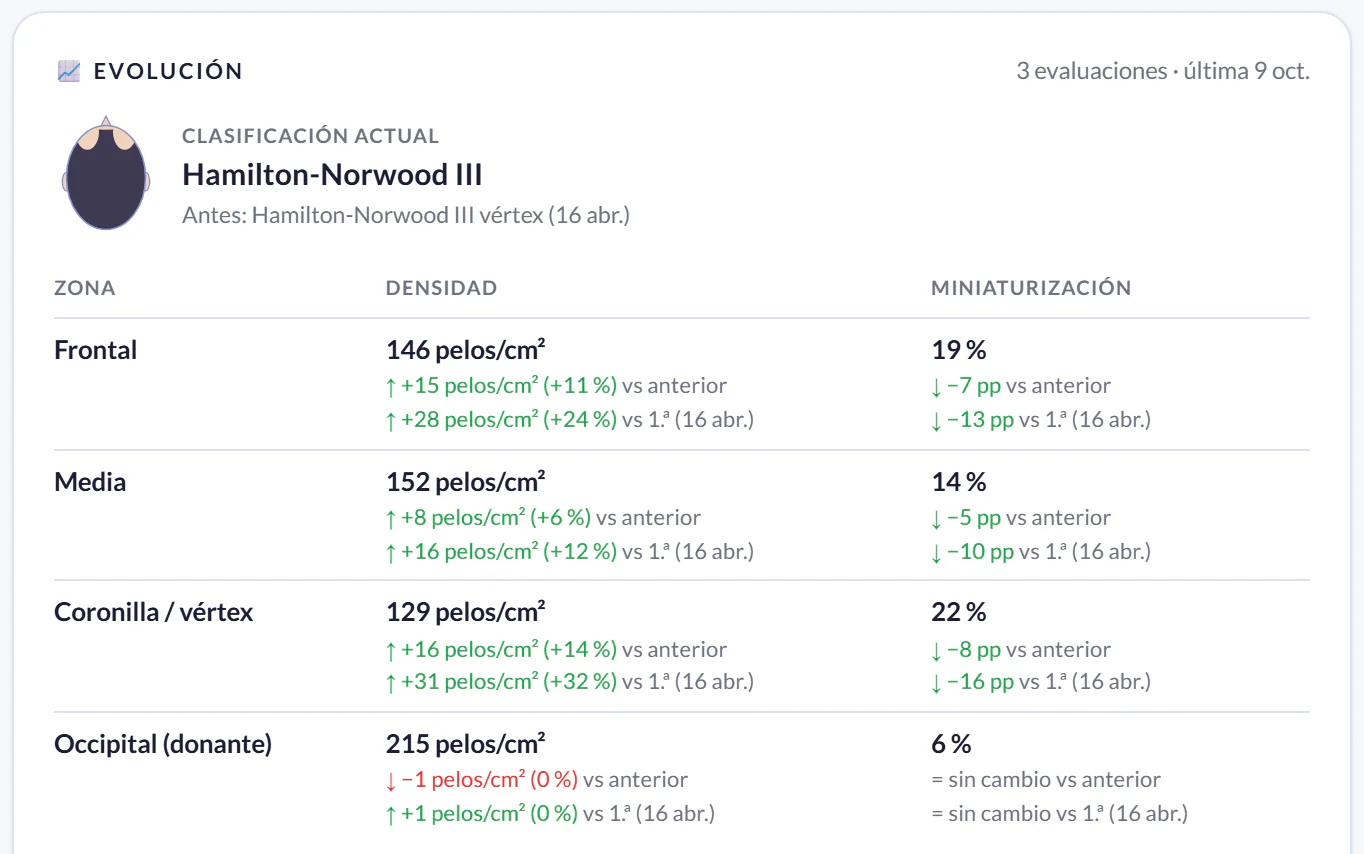Click the '−13 pp vs 1.ª' change

tap(1041, 420)
